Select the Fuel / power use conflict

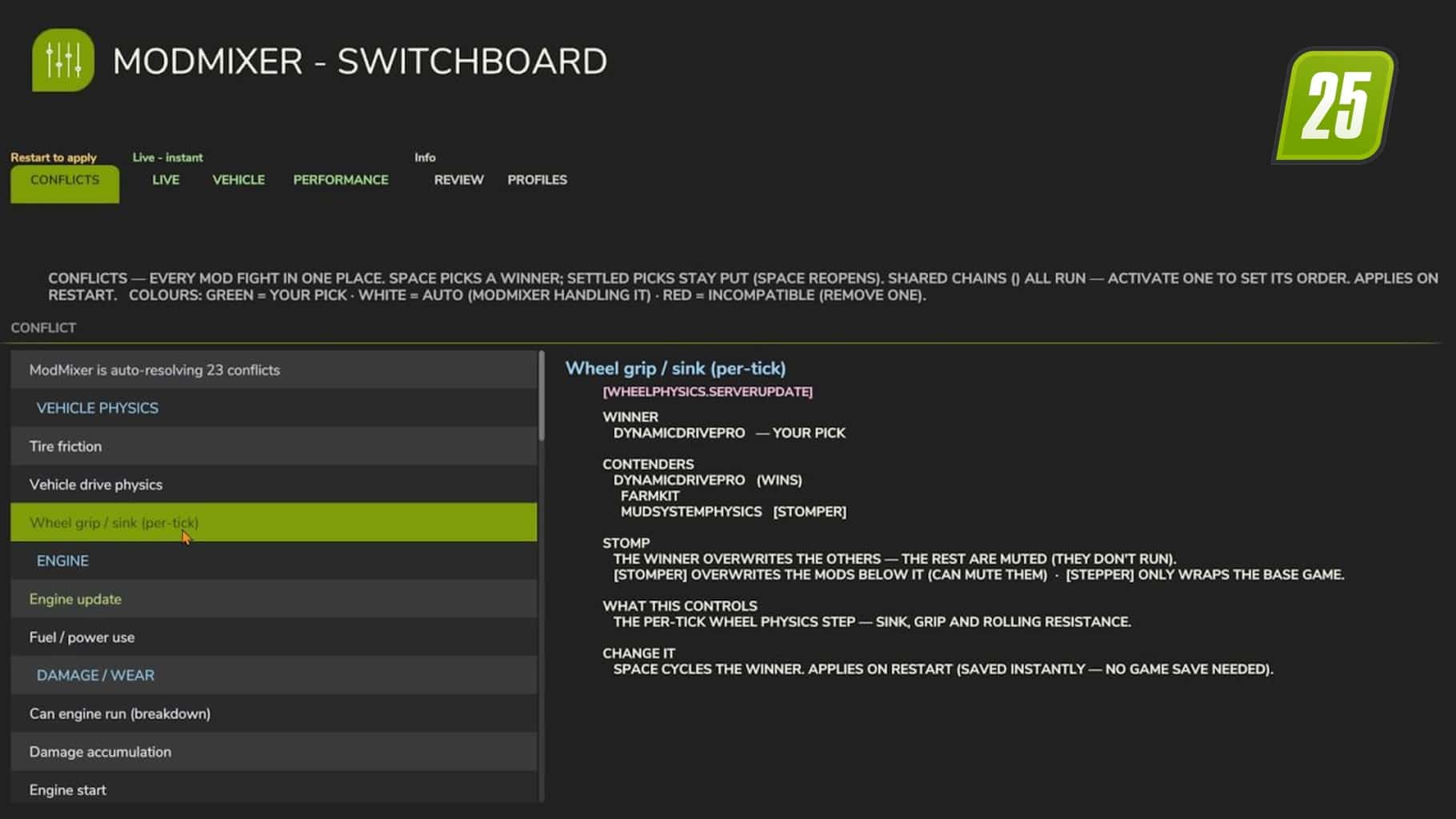point(274,637)
